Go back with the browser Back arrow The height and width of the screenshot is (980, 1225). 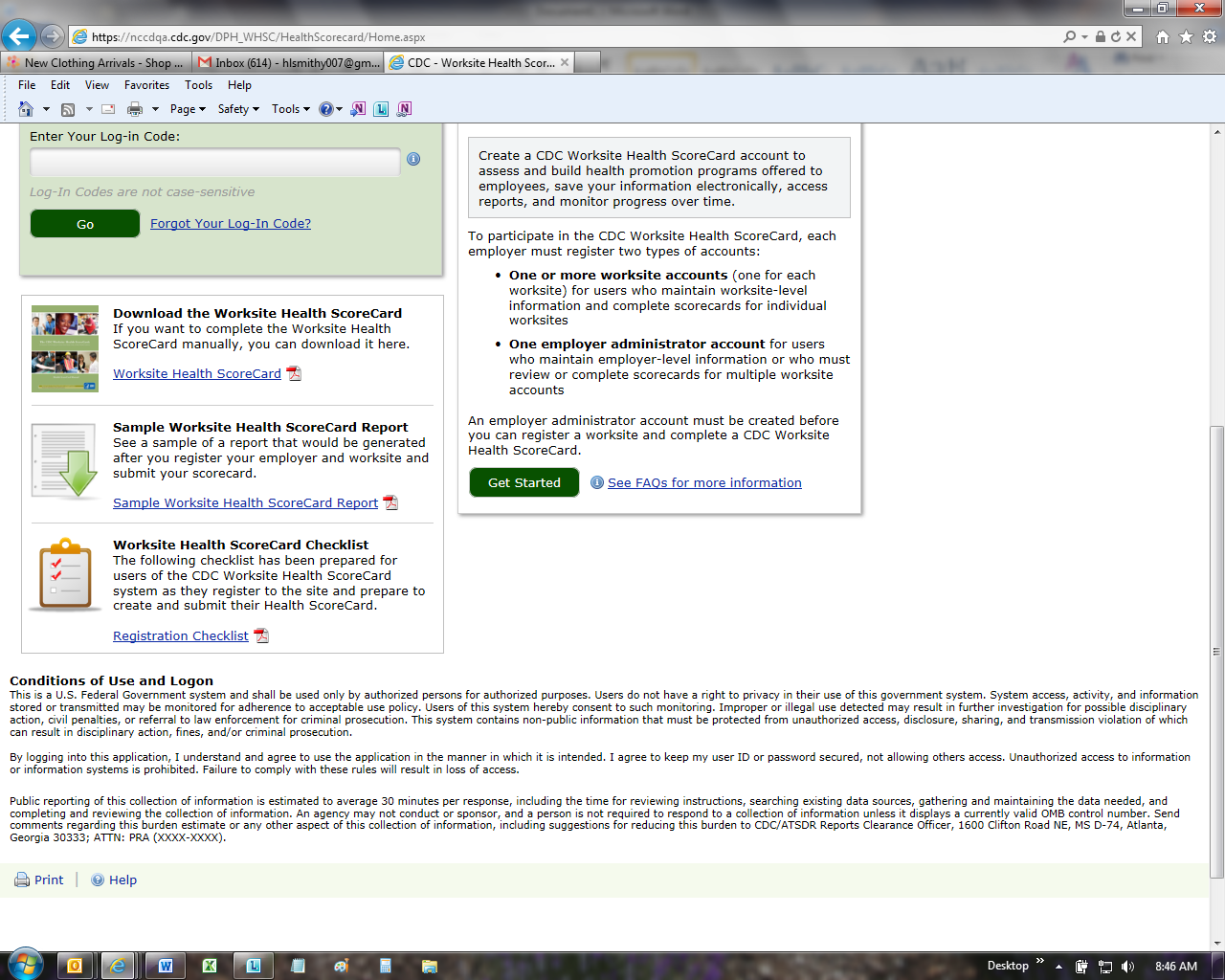coord(19,36)
